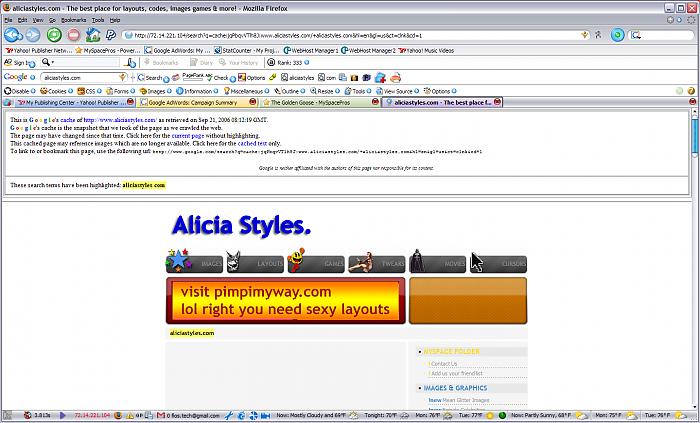Click the Layouts navigation button
Image resolution: width=700 pixels, height=423 pixels.
click(x=255, y=262)
